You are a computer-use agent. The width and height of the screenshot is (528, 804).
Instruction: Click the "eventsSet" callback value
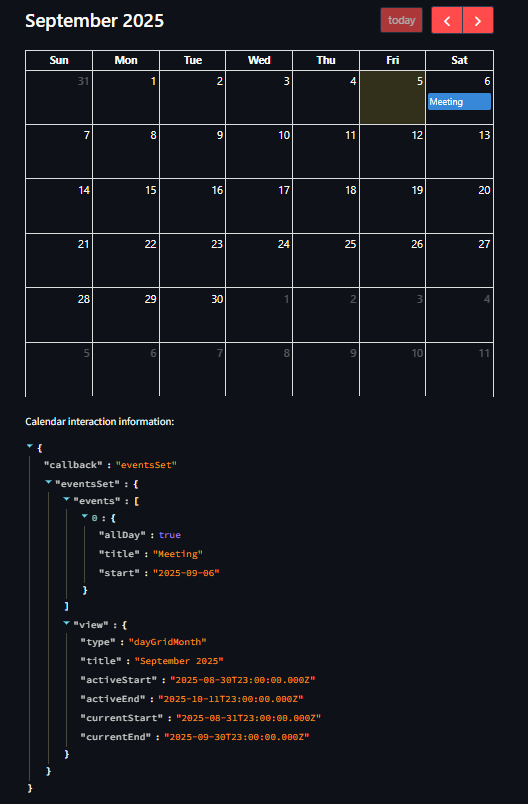point(146,465)
